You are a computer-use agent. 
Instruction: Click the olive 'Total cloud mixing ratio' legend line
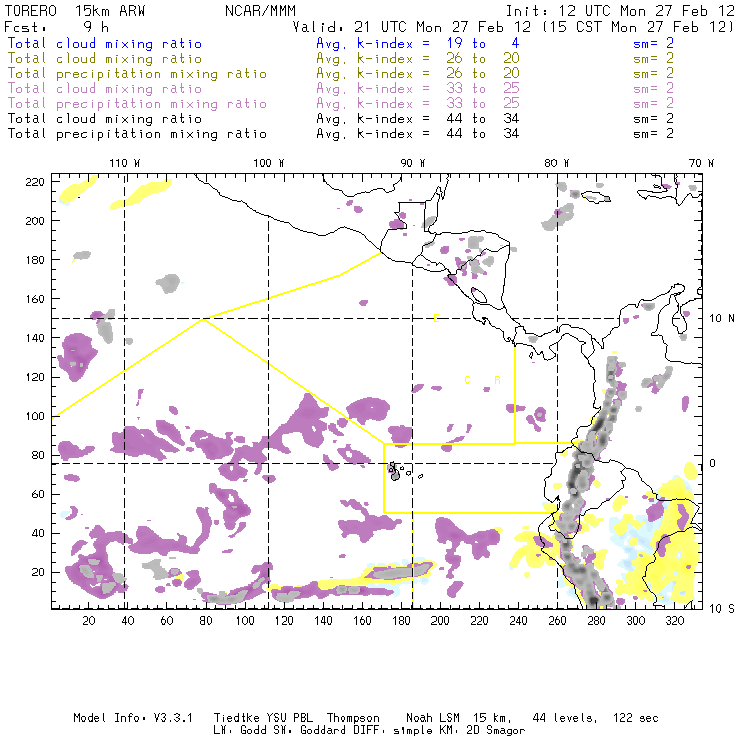click(x=105, y=59)
